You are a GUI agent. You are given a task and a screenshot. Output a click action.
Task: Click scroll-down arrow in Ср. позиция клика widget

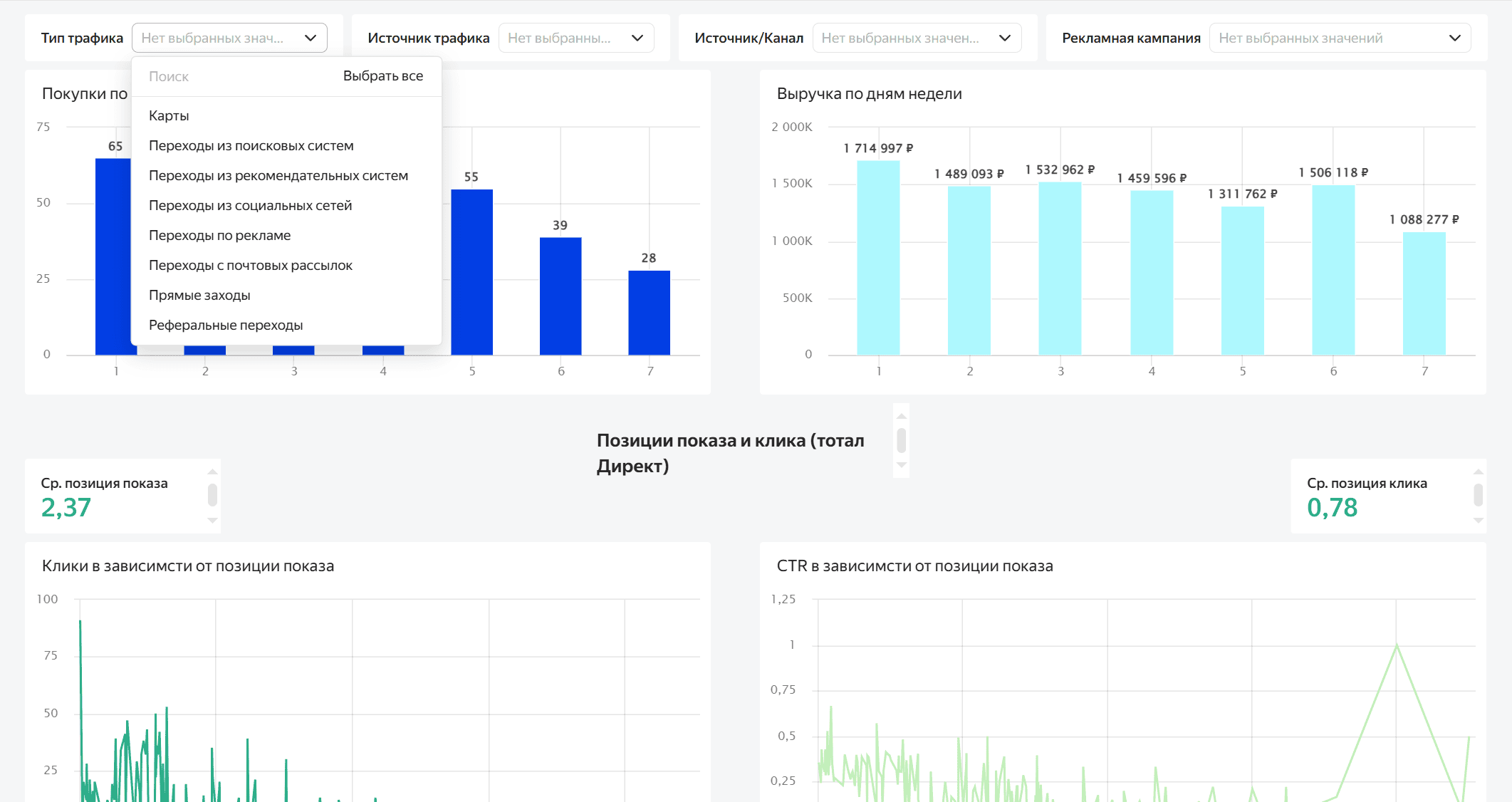point(1479,521)
